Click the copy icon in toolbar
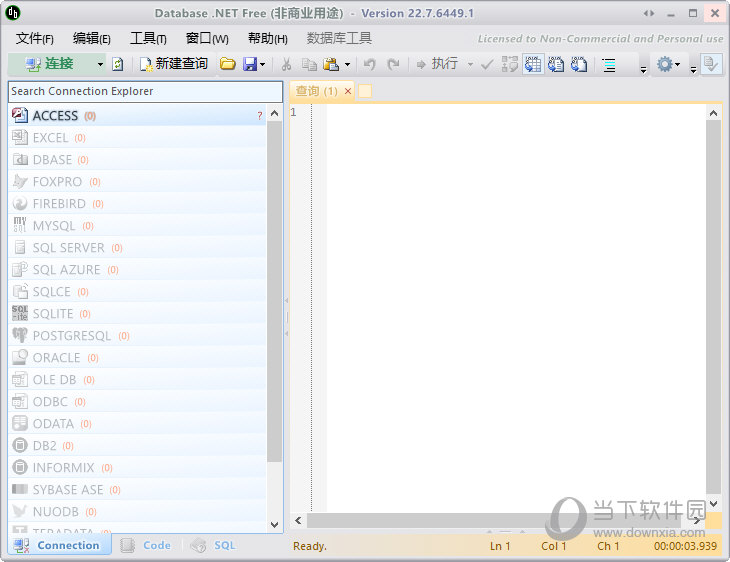Image resolution: width=730 pixels, height=562 pixels. 309,64
